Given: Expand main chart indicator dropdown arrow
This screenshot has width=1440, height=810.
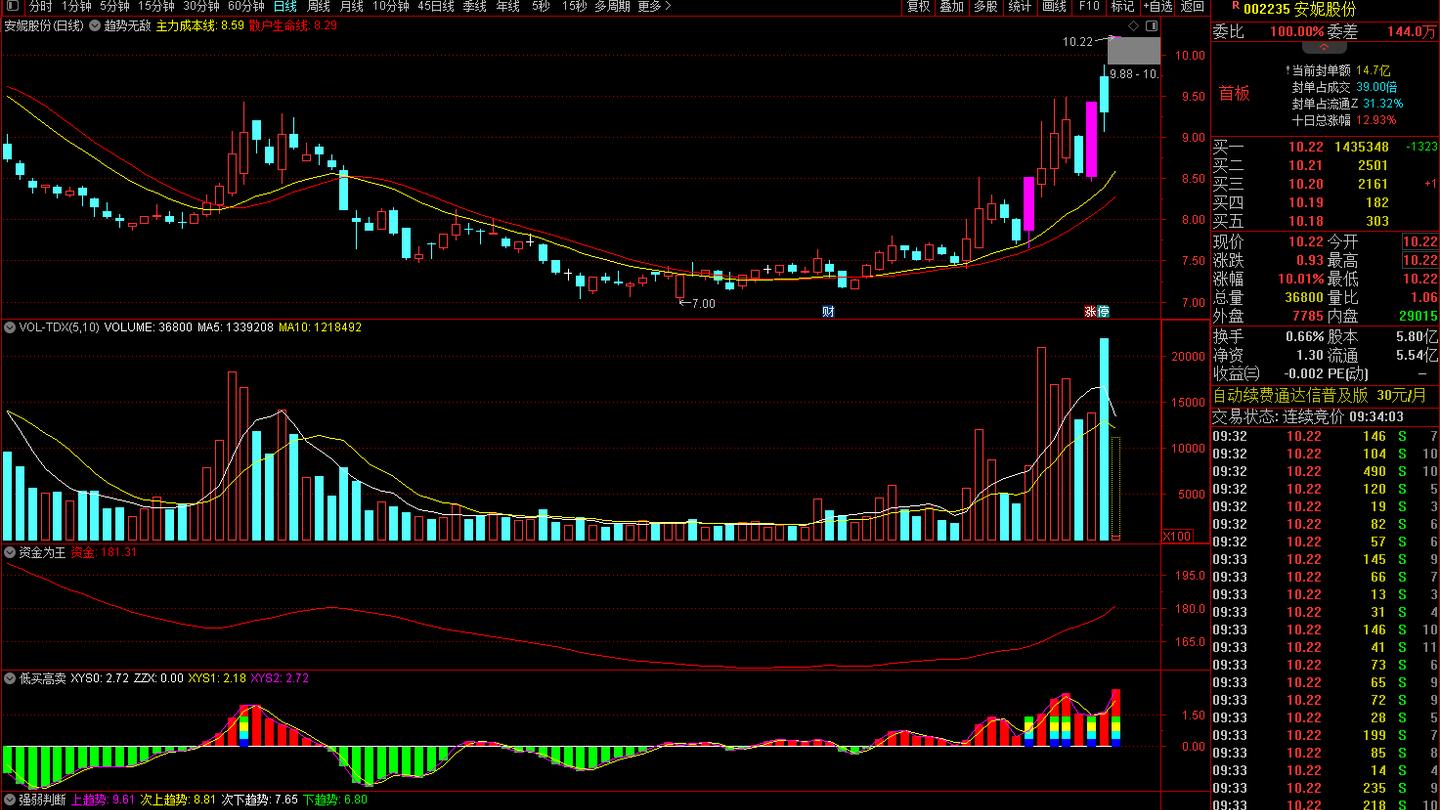Looking at the screenshot, I should [x=96, y=26].
